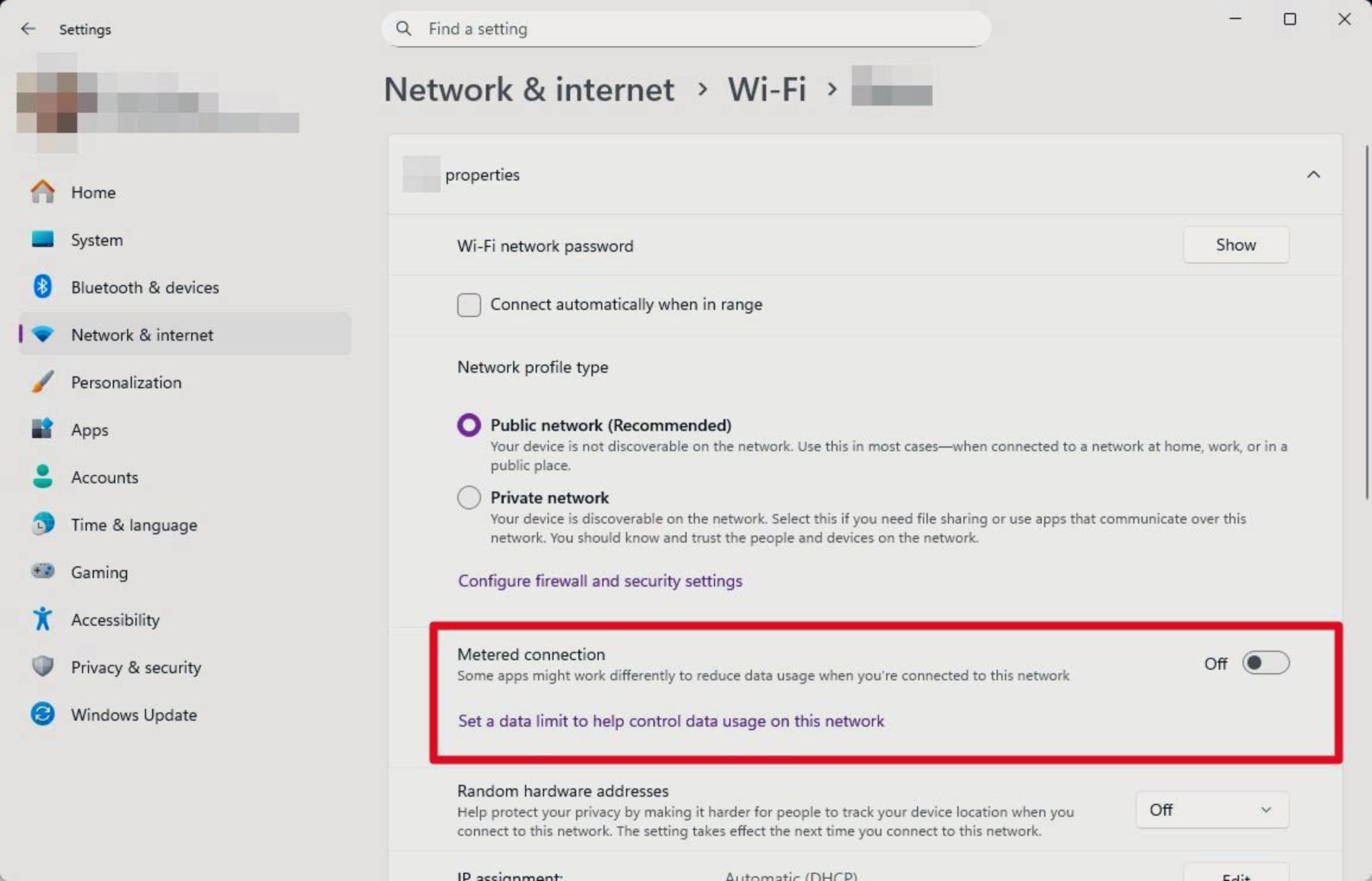Open the Apps section
Screen dimensions: 1372x881
click(89, 429)
